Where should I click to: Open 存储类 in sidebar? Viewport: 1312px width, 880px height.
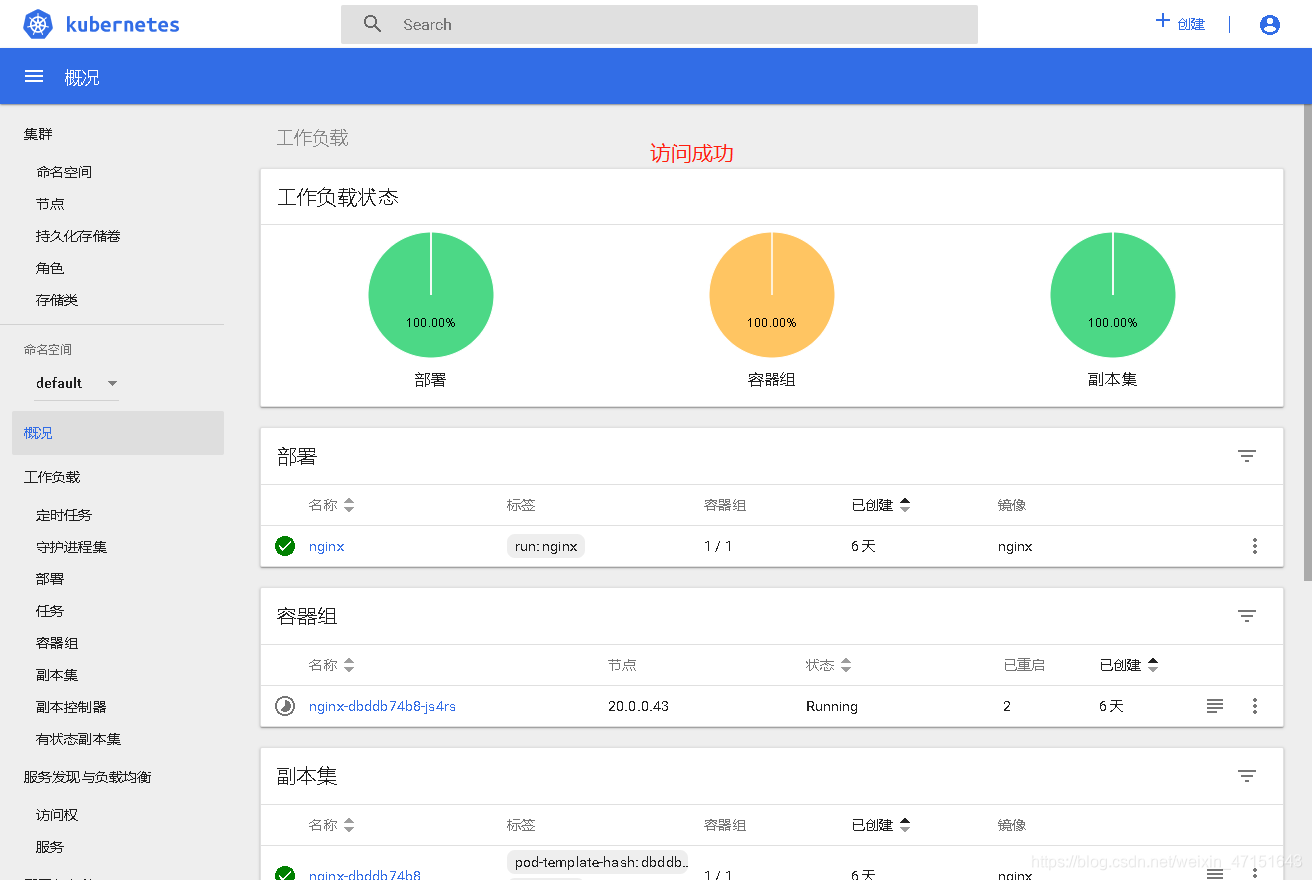pyautogui.click(x=57, y=300)
